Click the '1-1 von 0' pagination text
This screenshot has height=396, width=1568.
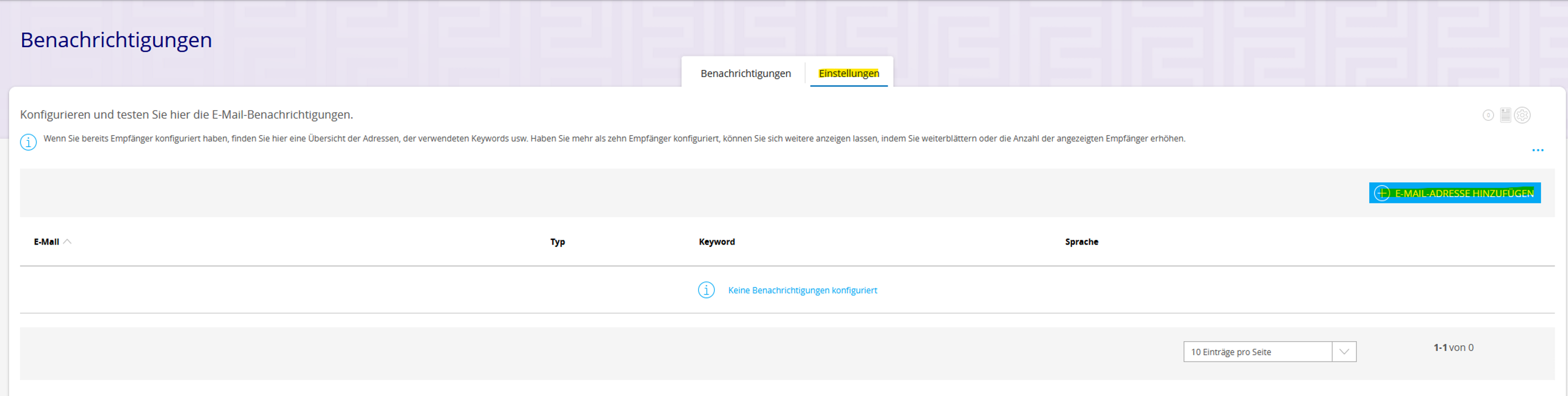[x=1453, y=347]
